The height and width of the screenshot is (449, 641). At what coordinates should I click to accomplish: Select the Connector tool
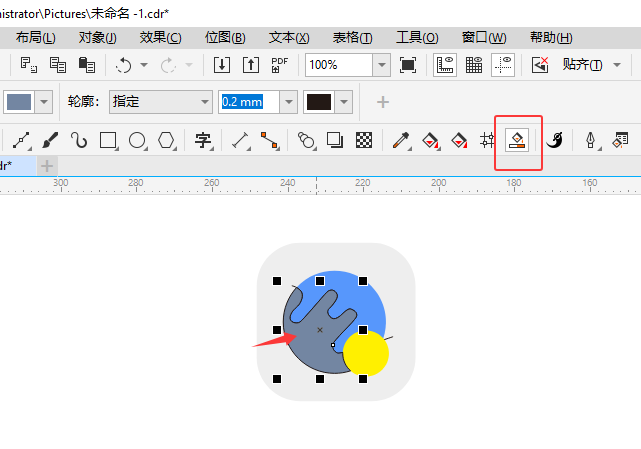270,140
